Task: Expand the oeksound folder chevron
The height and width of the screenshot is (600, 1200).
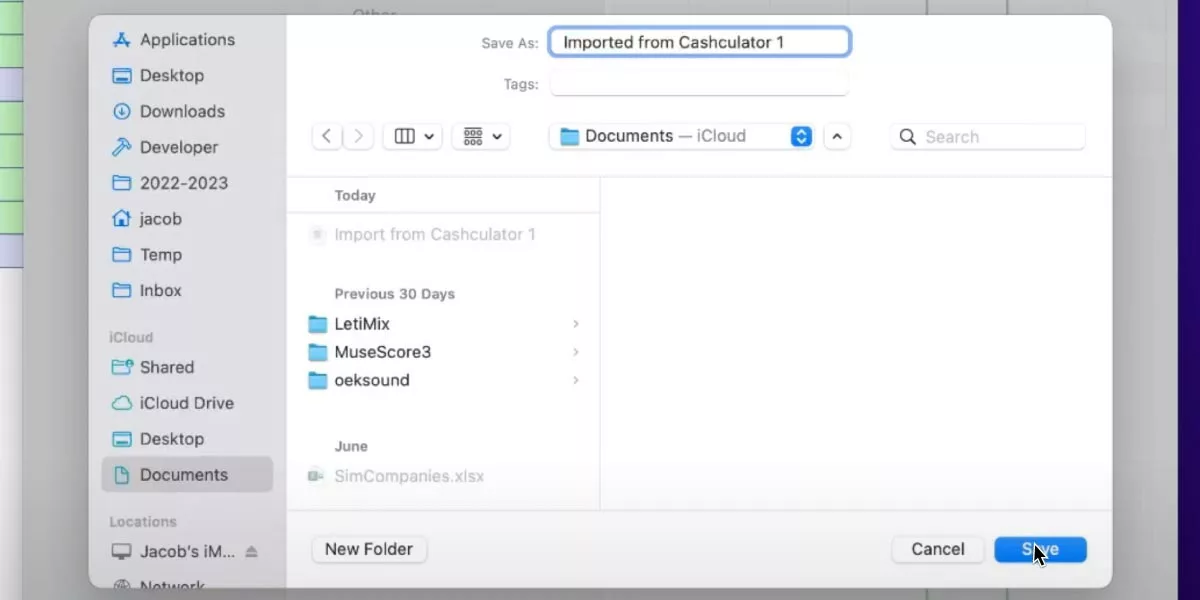Action: (576, 380)
